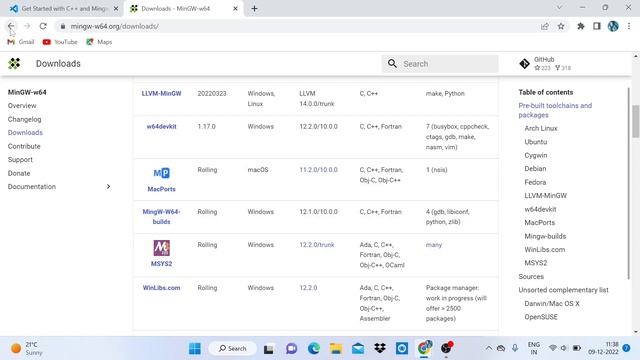Bookmark this page with the star icon
This screenshot has width=640, height=360.
[561, 26]
